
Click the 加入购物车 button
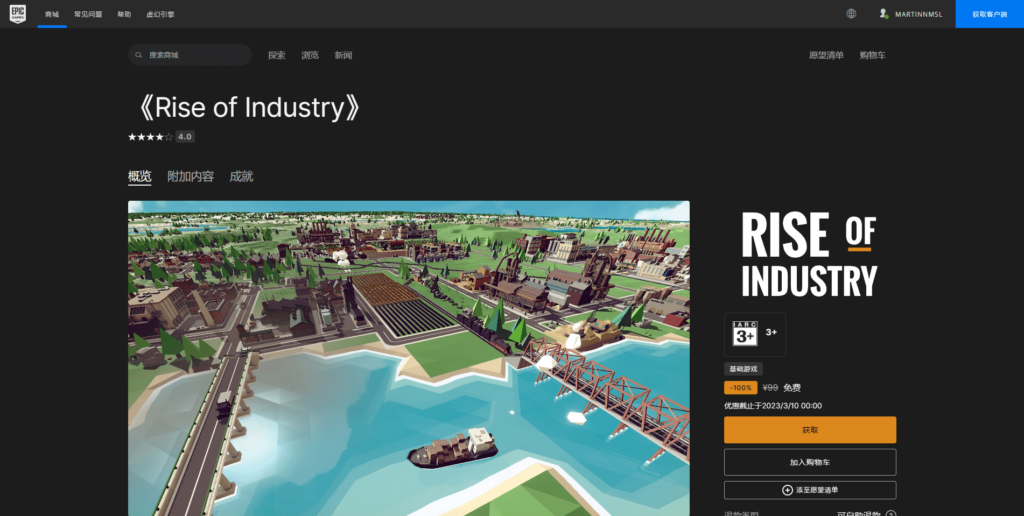coord(810,462)
